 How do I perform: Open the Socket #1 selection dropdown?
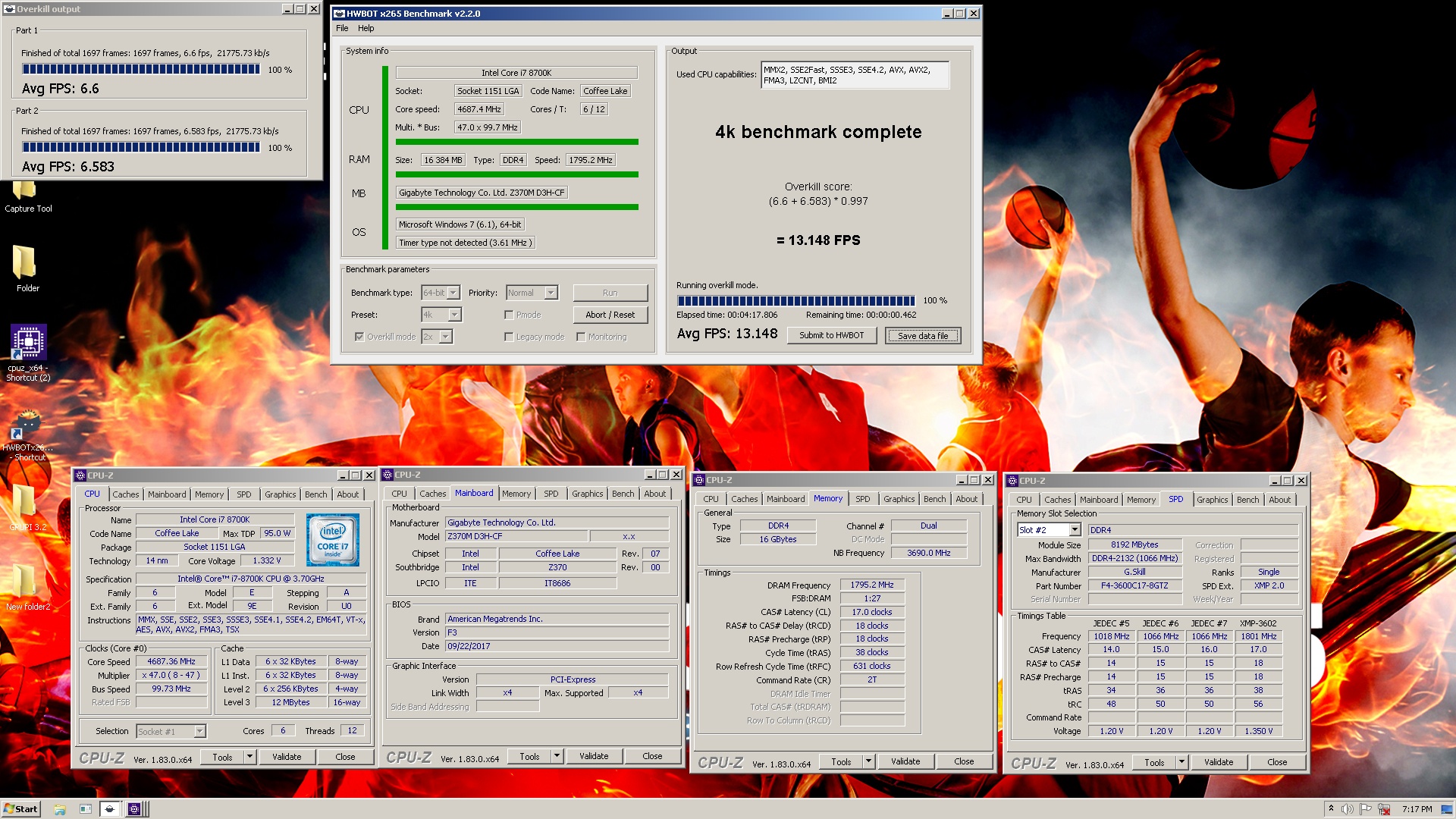pos(199,732)
